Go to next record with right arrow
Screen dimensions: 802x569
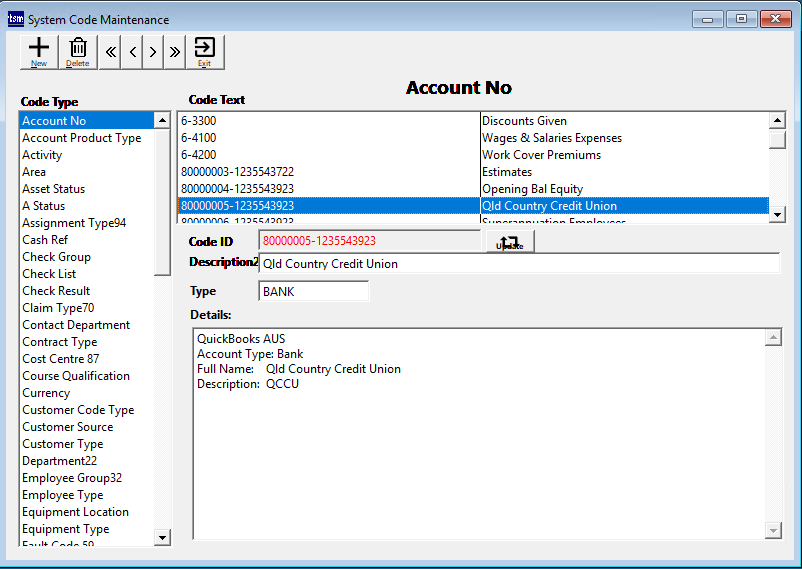pos(153,52)
